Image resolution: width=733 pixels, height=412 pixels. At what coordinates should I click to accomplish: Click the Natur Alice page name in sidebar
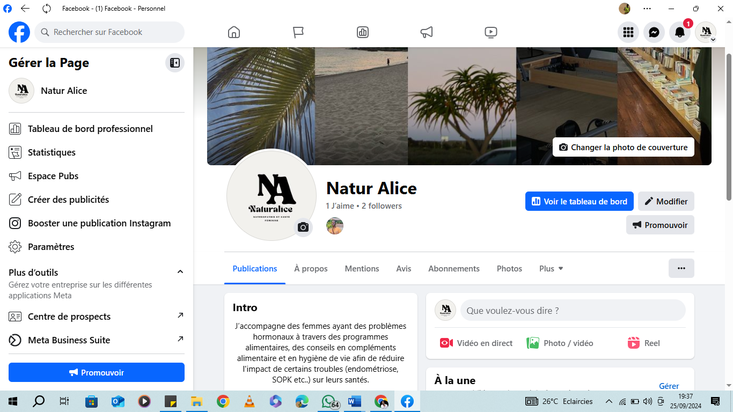[x=64, y=91]
